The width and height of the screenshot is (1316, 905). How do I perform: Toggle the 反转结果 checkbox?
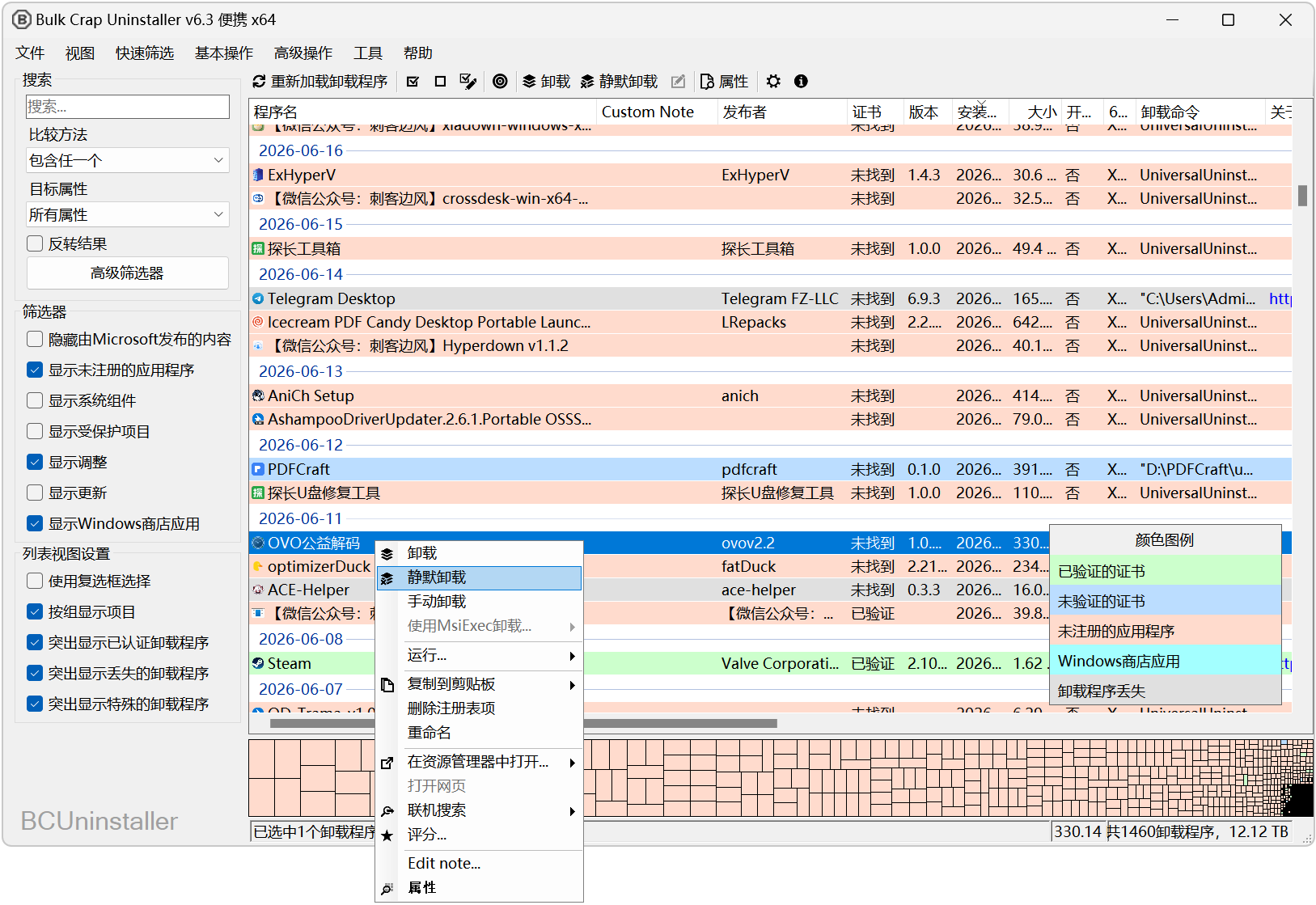pos(35,243)
